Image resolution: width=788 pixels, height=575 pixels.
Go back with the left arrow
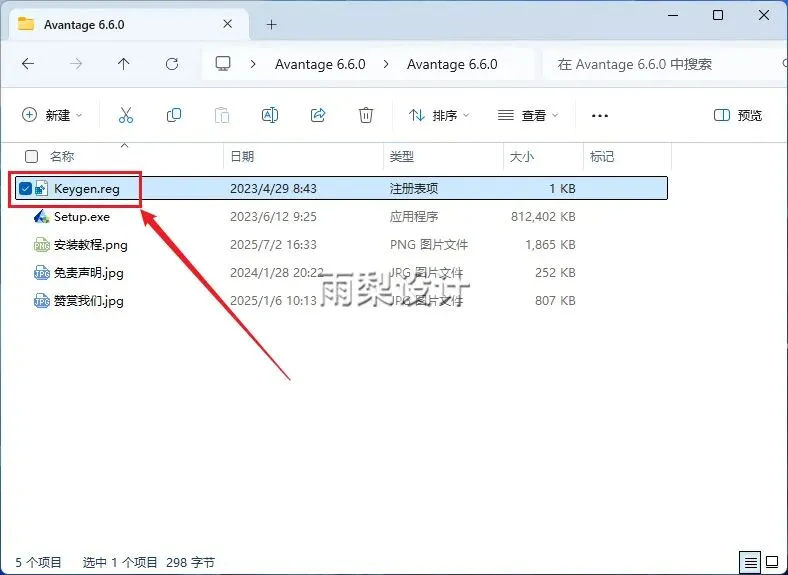coord(28,64)
